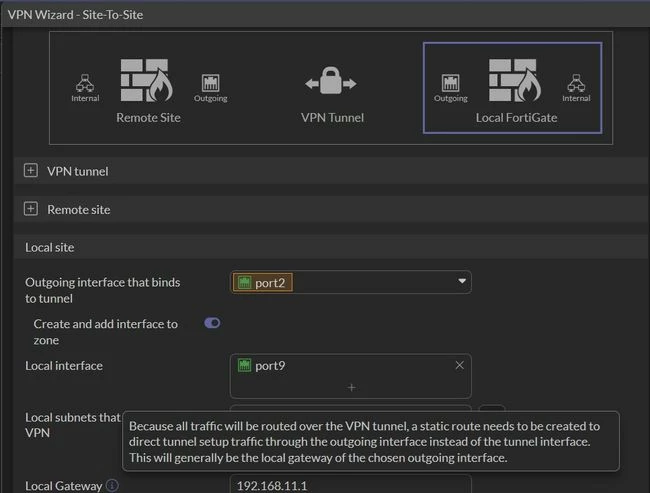
Task: Toggle Create and add interface to zone
Action: (x=212, y=323)
